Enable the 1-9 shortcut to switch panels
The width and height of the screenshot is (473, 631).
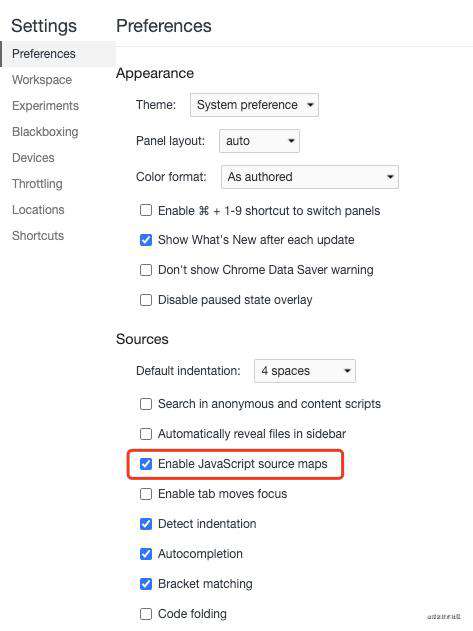(x=146, y=210)
